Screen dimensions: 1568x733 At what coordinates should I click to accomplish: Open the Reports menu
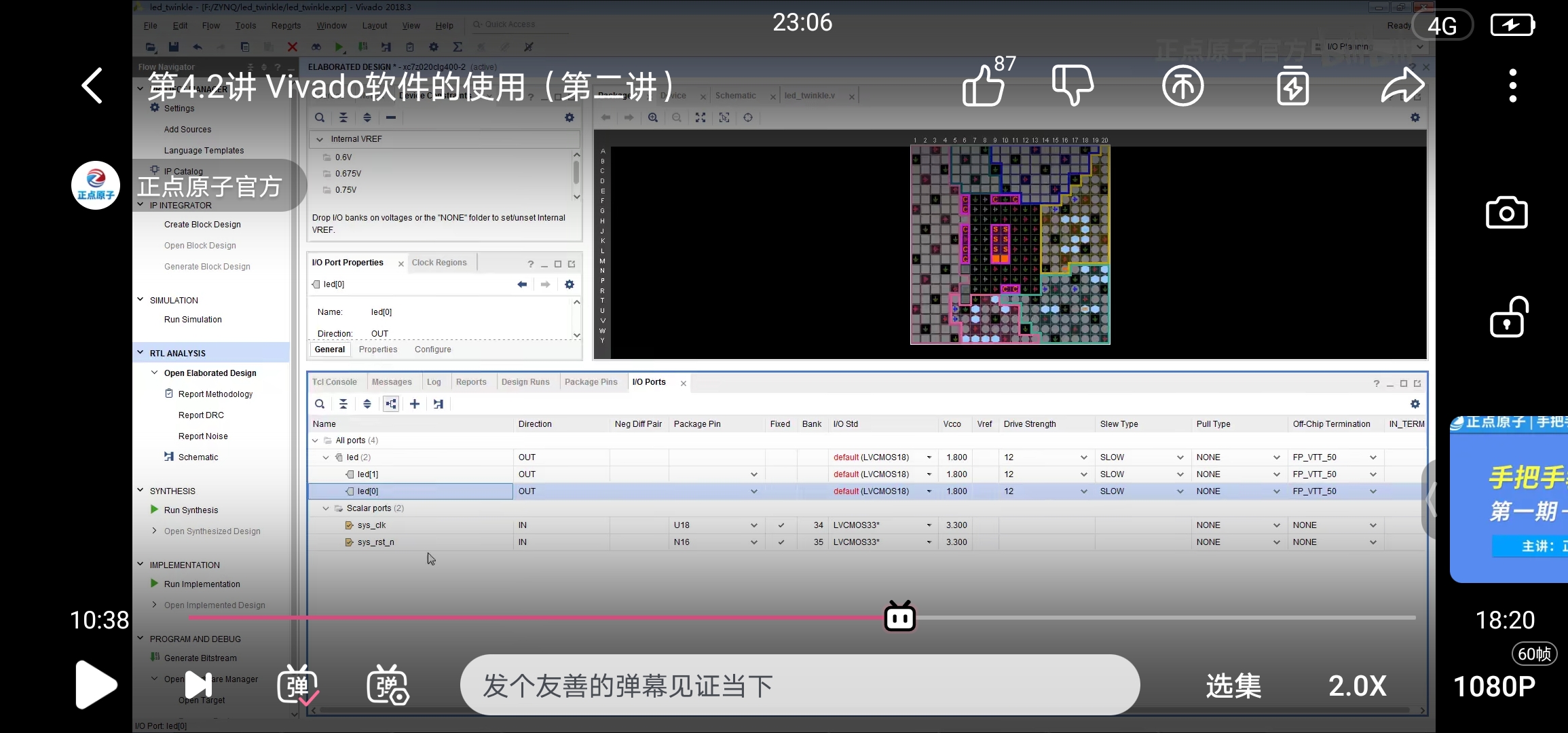pos(286,26)
